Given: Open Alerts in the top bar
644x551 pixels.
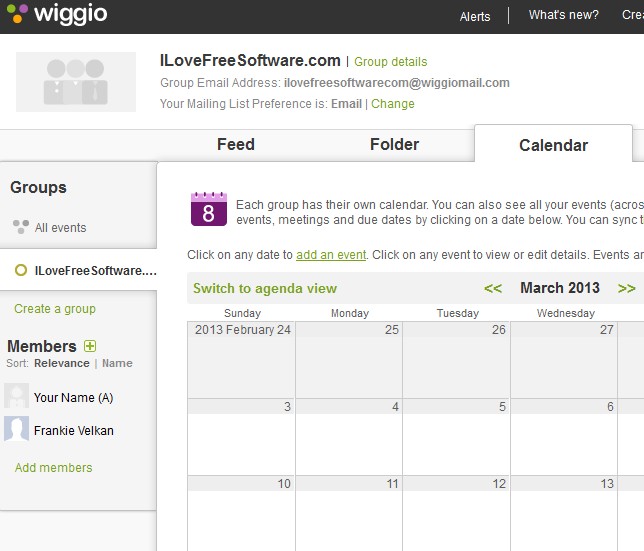Looking at the screenshot, I should [475, 16].
